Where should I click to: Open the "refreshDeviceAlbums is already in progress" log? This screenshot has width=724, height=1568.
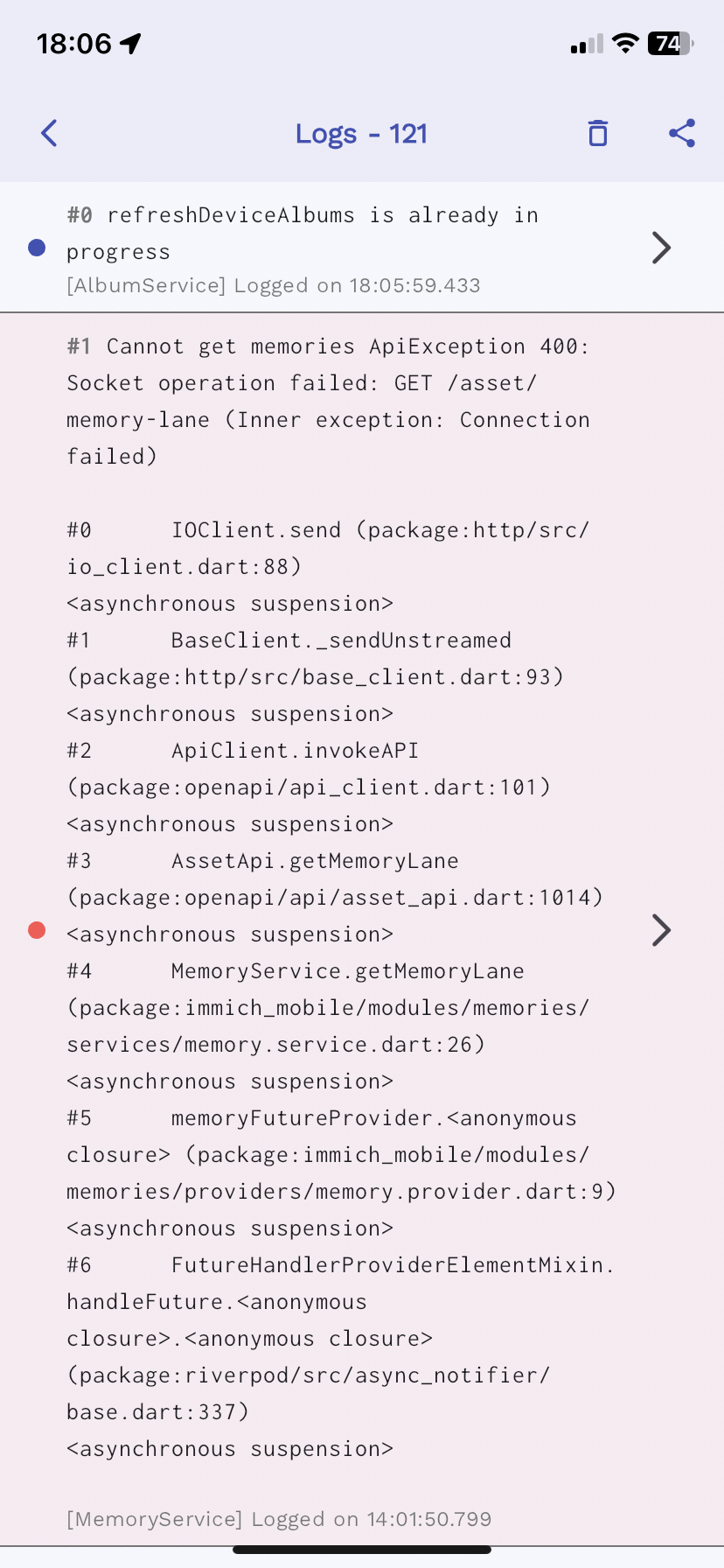coord(302,234)
